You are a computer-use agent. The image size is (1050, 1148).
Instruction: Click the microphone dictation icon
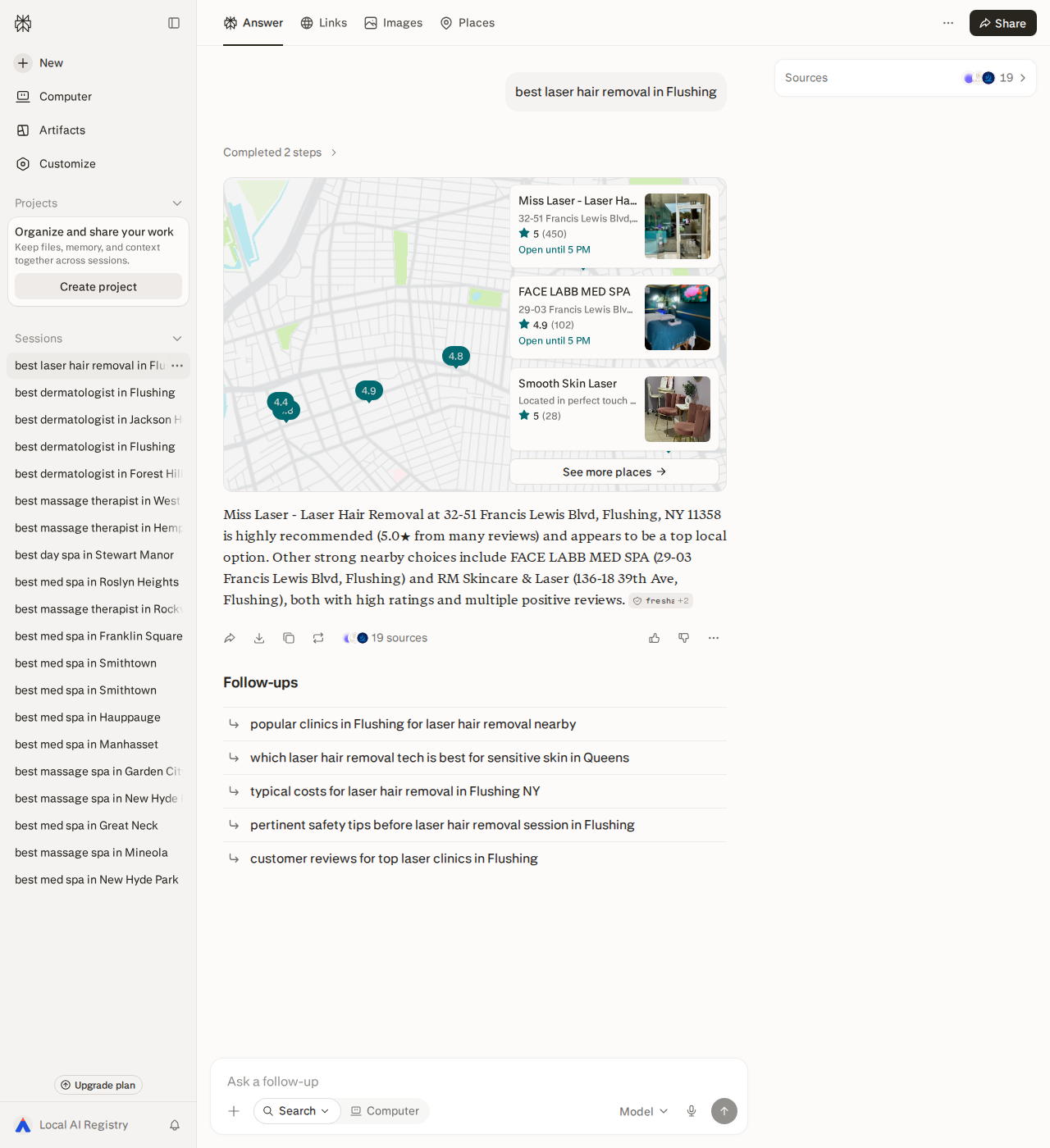[692, 1111]
